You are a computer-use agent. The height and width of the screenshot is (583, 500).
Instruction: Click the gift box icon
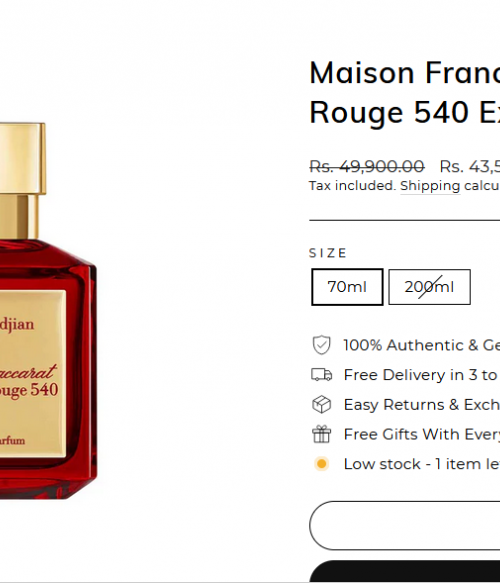(x=322, y=434)
